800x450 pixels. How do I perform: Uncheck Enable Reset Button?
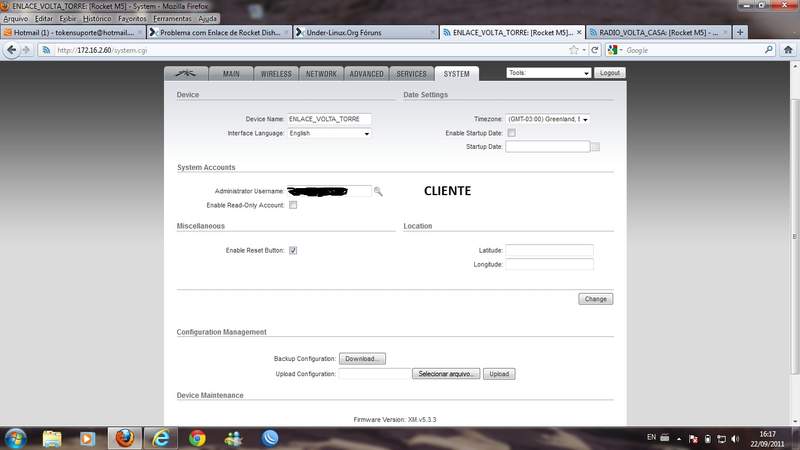[293, 251]
